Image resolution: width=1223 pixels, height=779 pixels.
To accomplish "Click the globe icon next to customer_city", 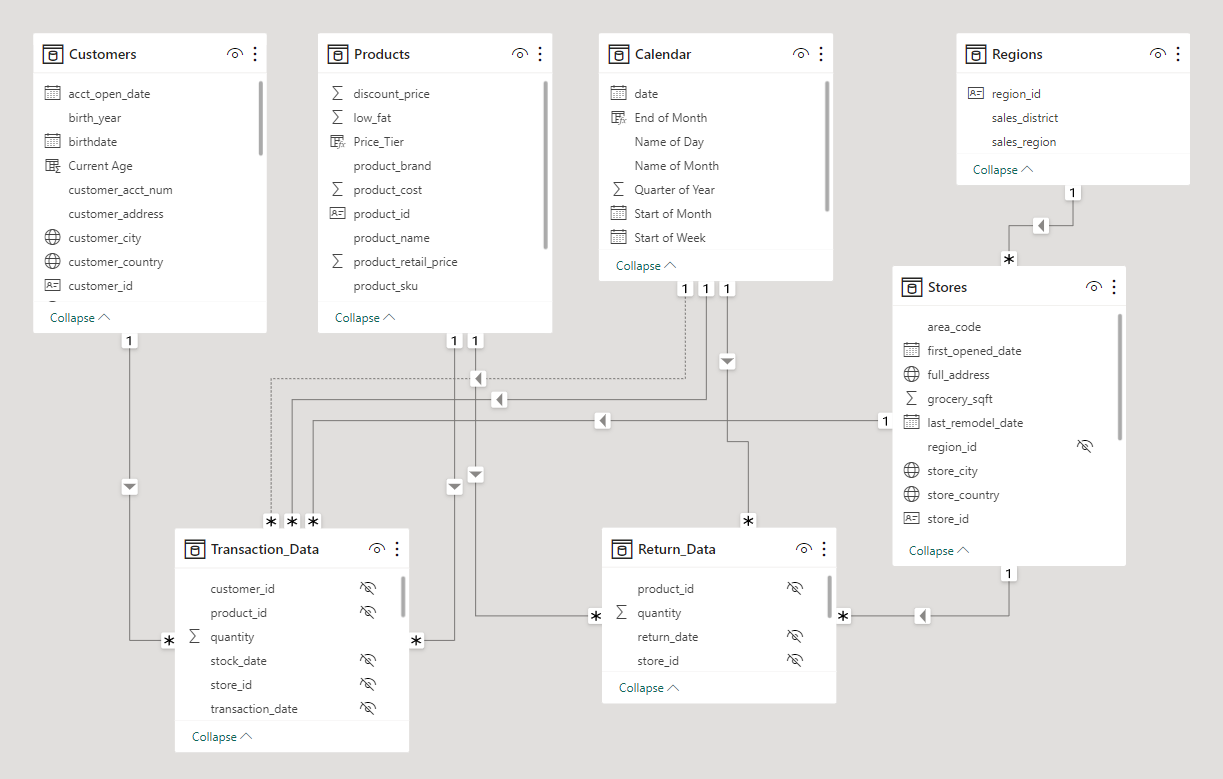I will click(x=53, y=238).
